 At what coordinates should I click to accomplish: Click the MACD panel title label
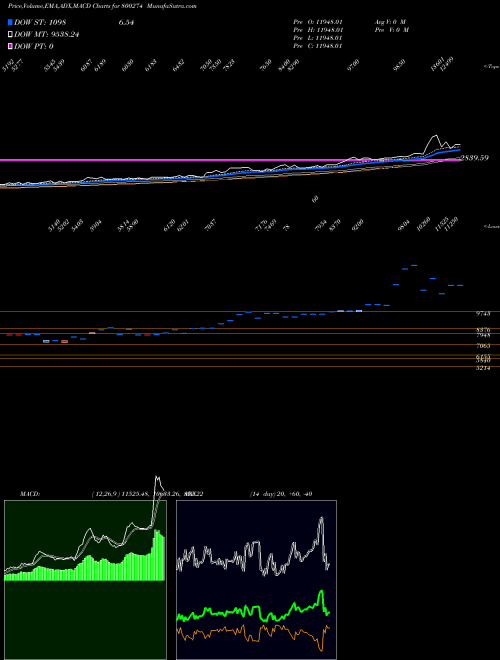tap(30, 494)
